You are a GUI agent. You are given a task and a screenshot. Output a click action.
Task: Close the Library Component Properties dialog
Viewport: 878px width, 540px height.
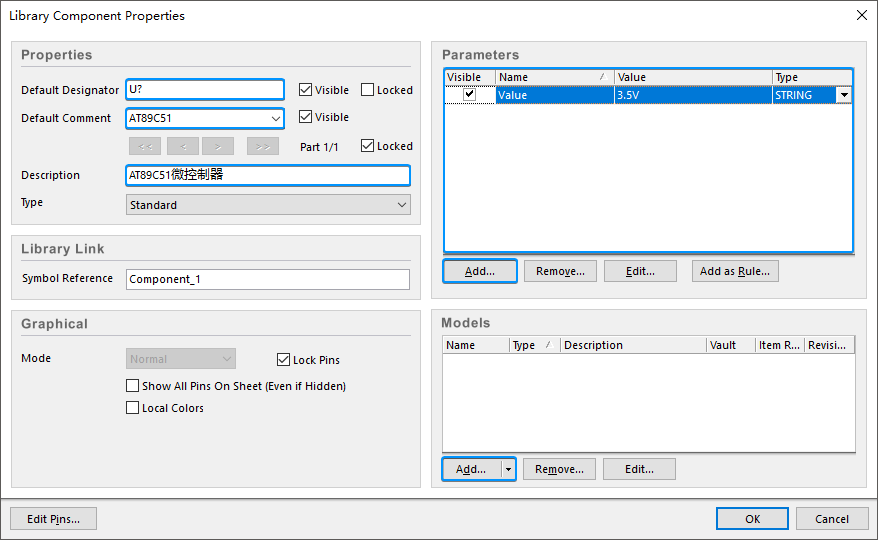click(x=862, y=15)
